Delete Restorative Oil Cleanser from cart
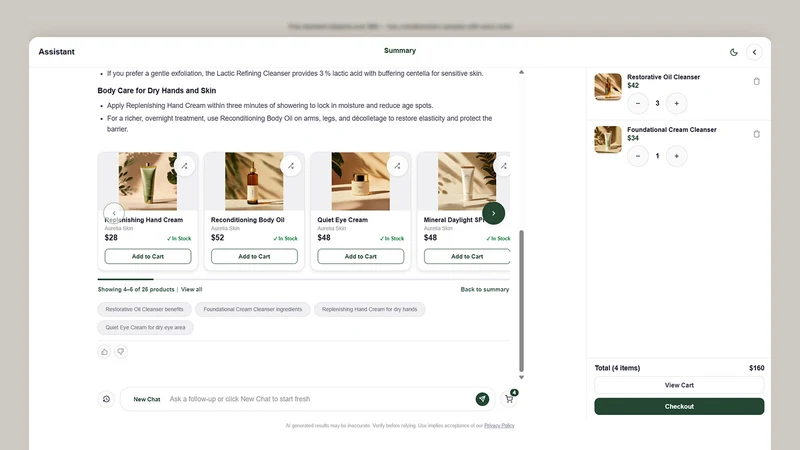Viewport: 800px width, 450px height. coord(757,81)
